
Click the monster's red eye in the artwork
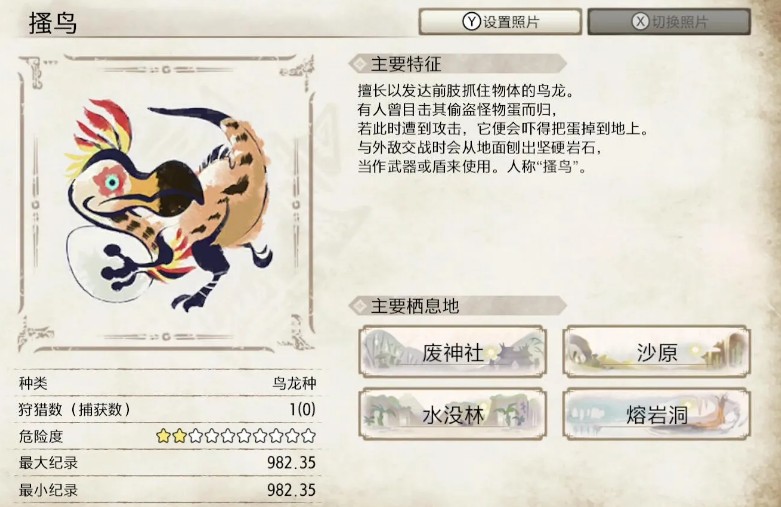click(x=112, y=181)
